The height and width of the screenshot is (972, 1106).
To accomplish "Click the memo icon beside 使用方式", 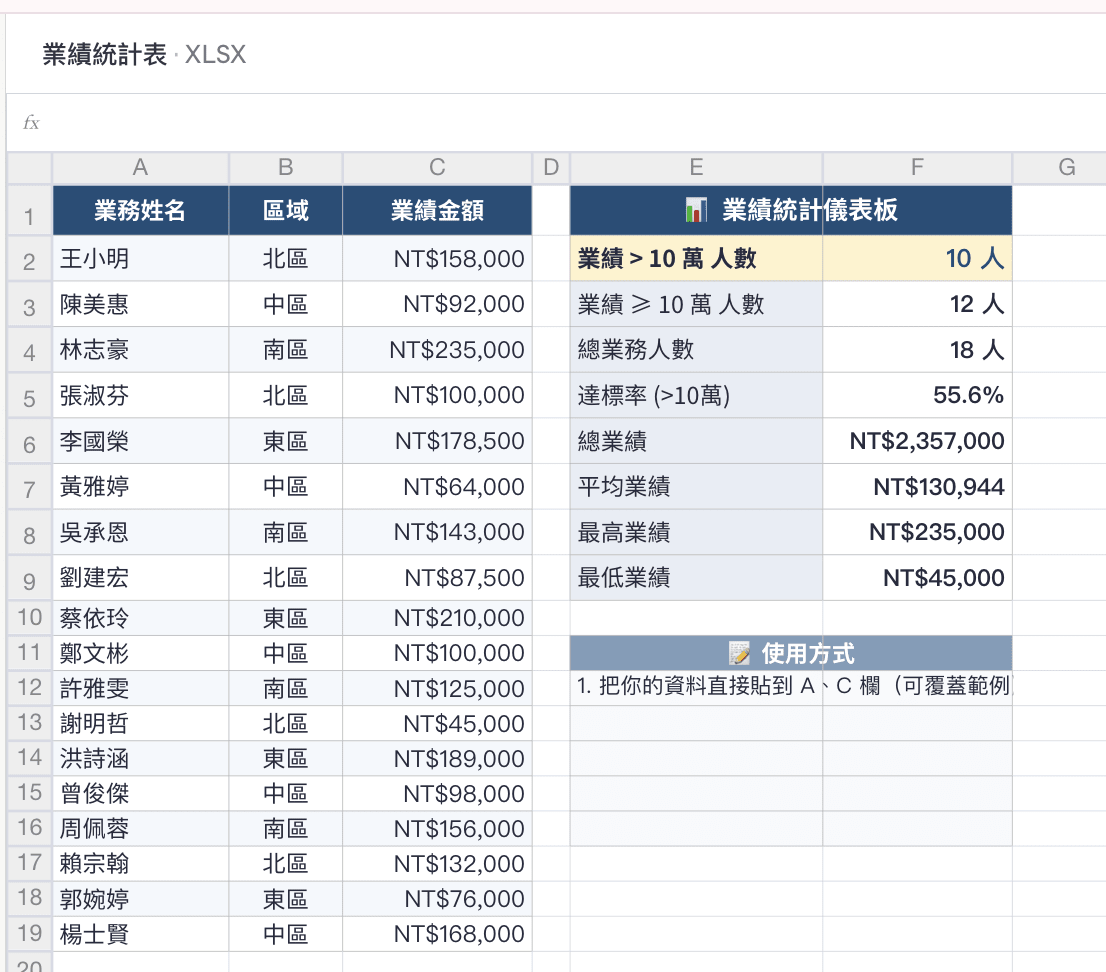I will [739, 653].
